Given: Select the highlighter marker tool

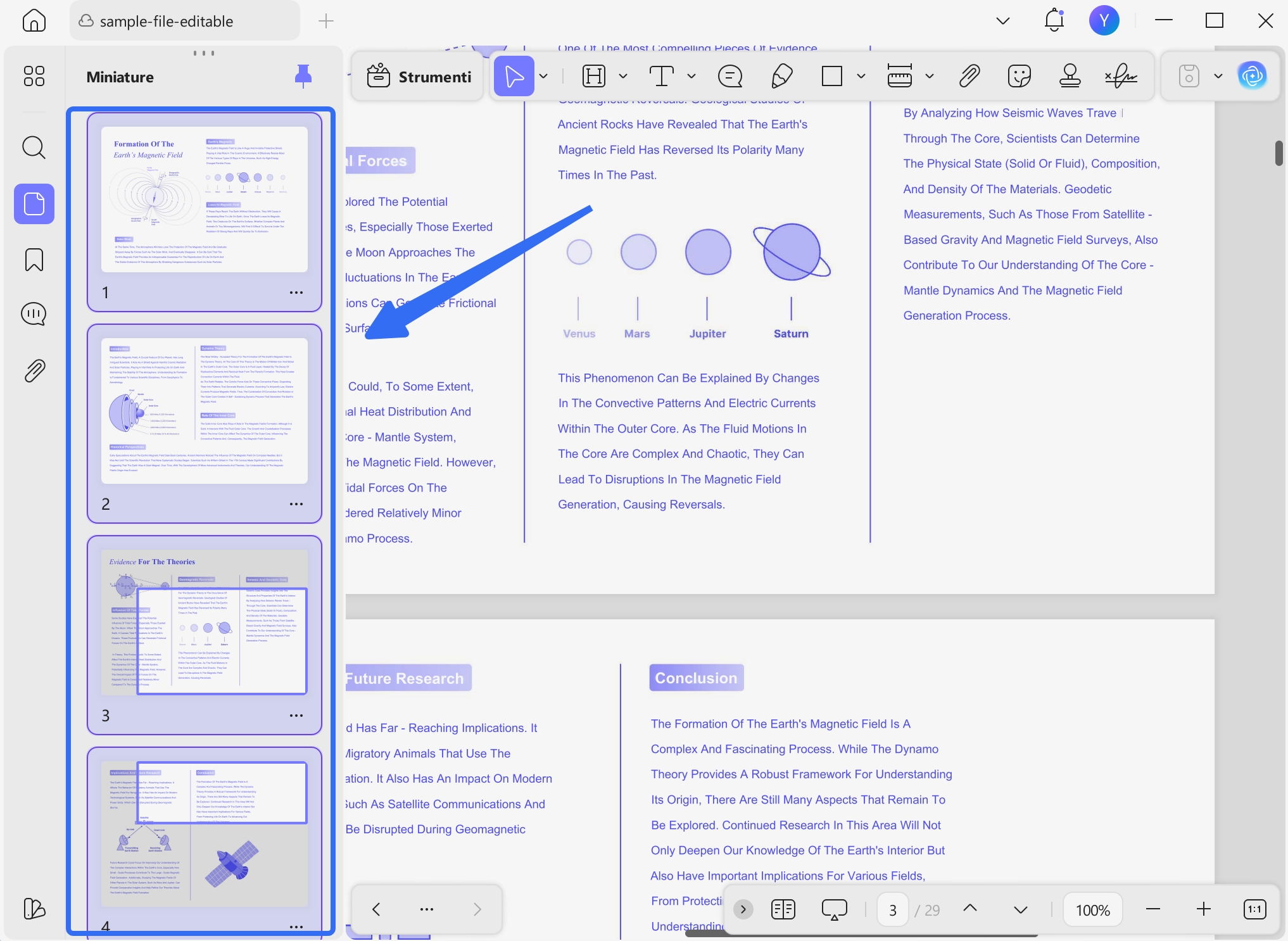Looking at the screenshot, I should [593, 77].
